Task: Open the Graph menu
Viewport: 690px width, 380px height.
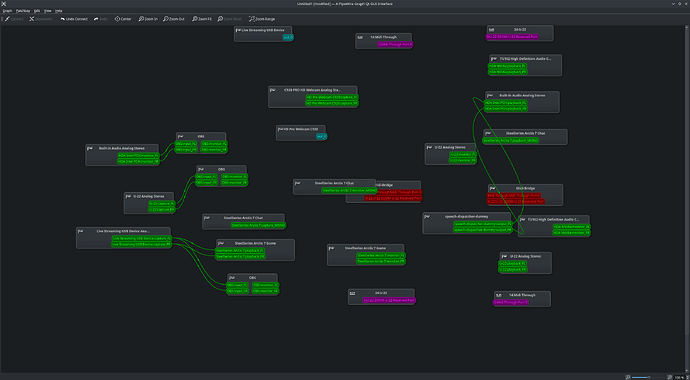Action: pyautogui.click(x=7, y=11)
